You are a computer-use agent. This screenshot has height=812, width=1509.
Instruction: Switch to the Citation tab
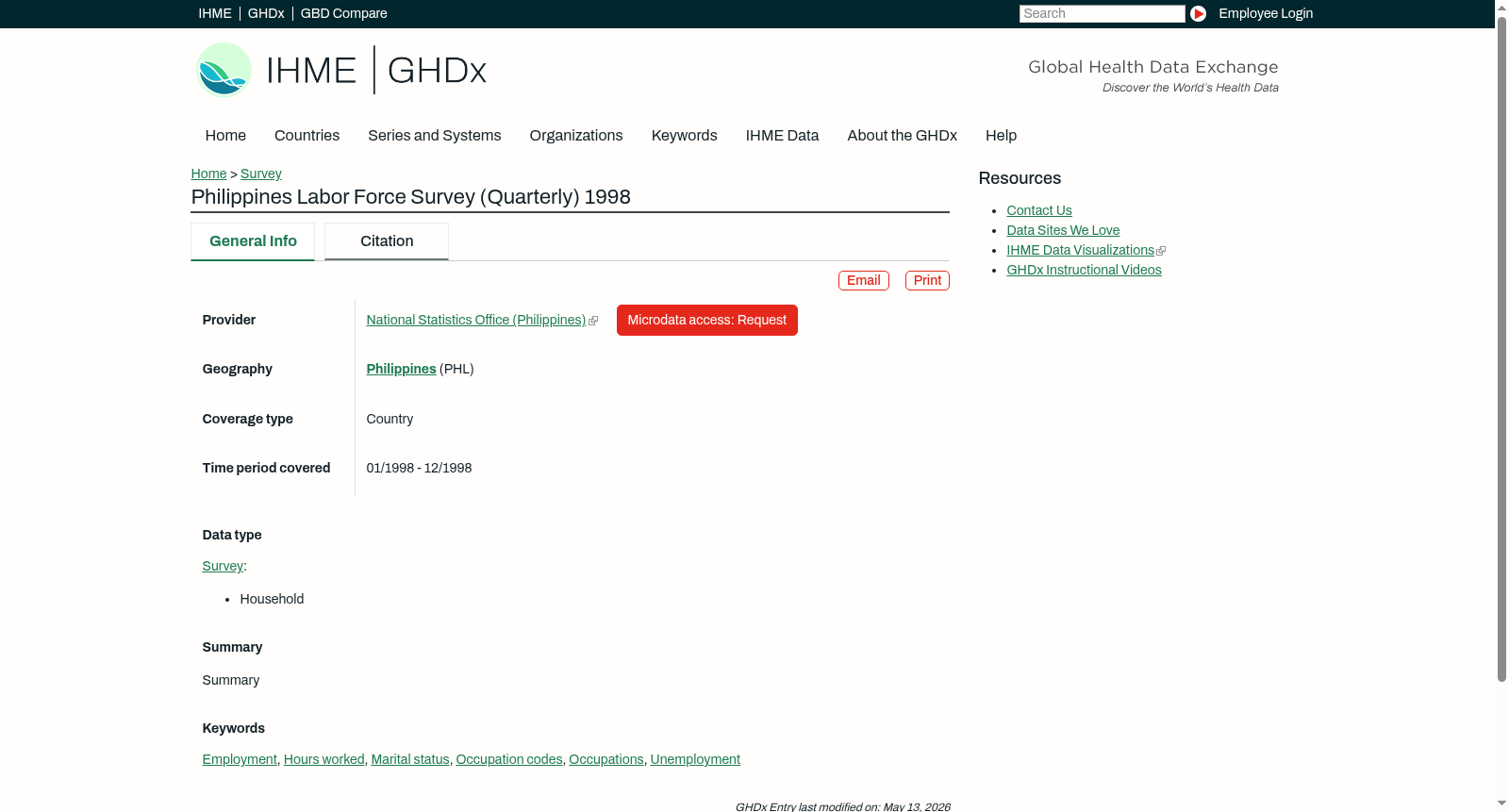(x=387, y=241)
